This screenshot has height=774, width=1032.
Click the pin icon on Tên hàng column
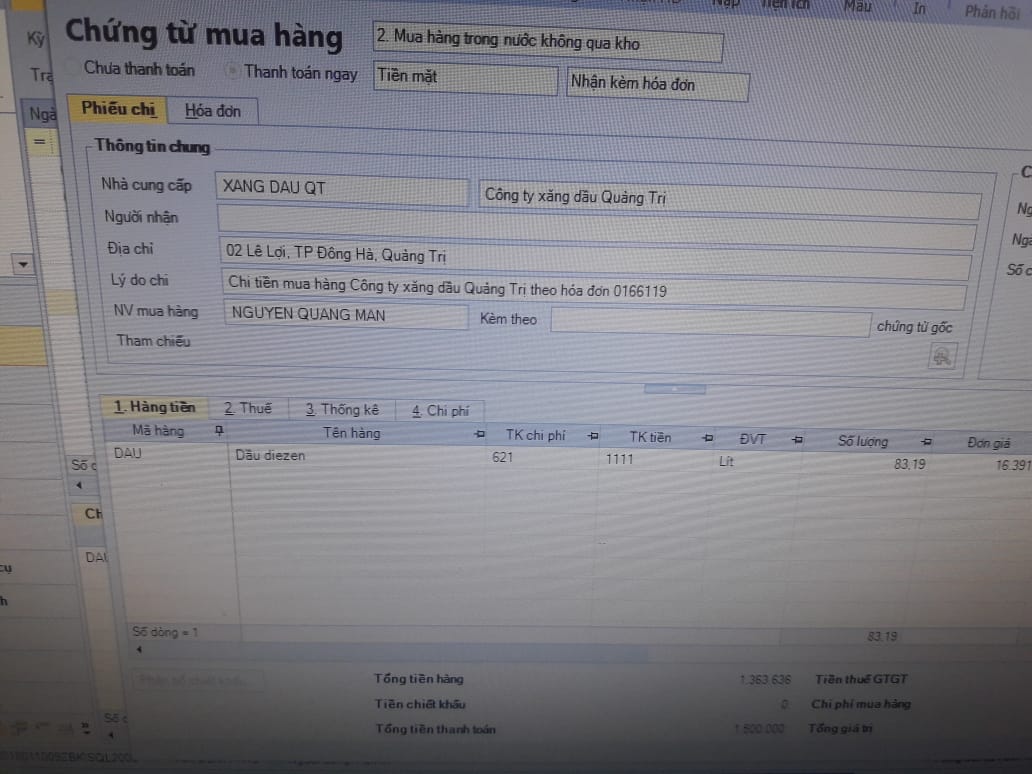pos(479,434)
